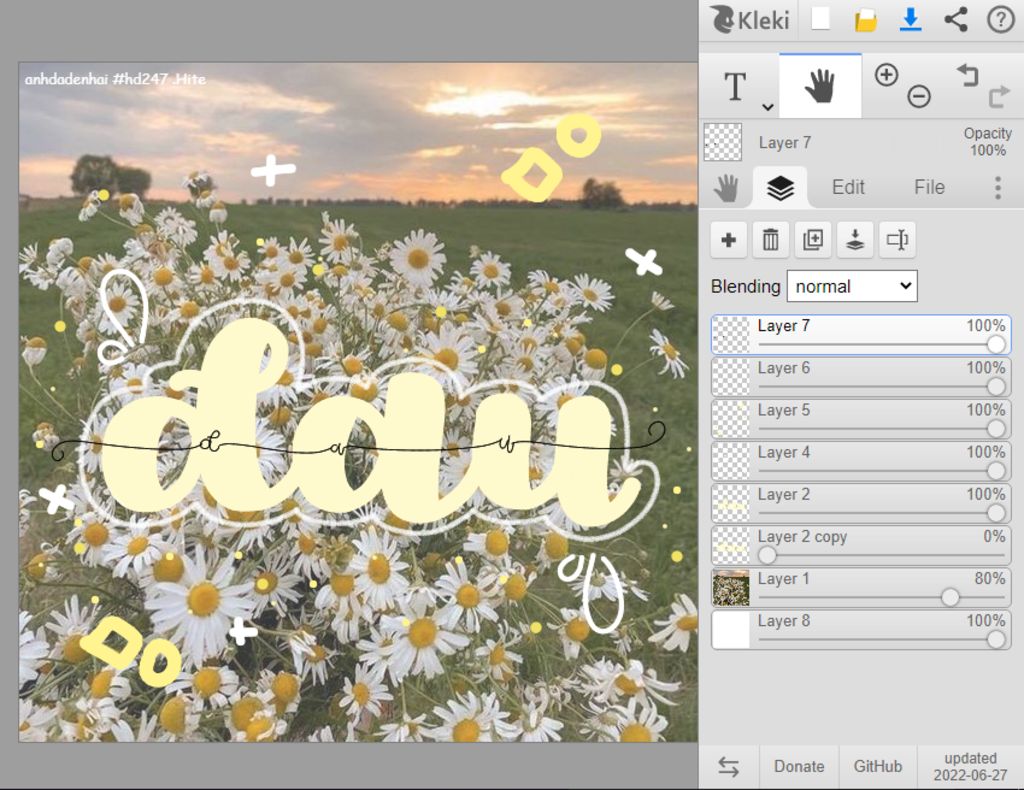Click Layer 4 opacity slider handle

996,471
